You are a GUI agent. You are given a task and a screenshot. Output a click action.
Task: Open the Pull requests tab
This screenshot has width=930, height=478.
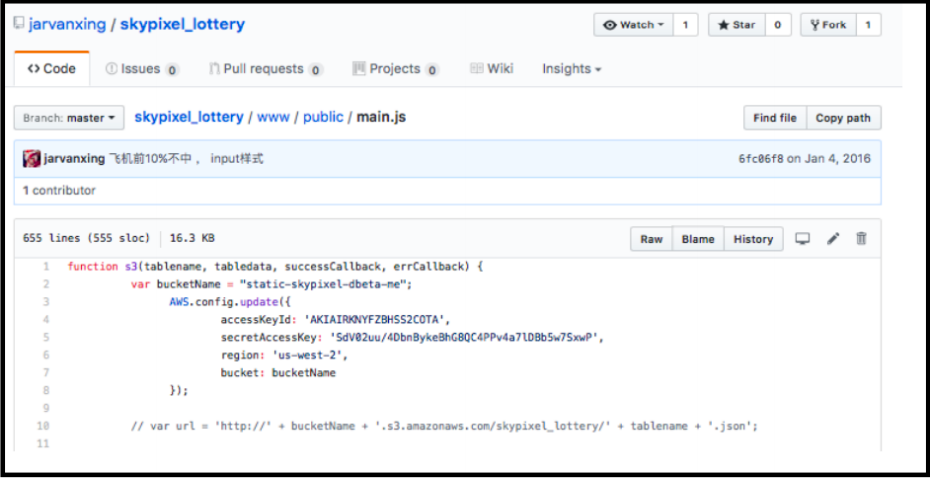pyautogui.click(x=265, y=69)
